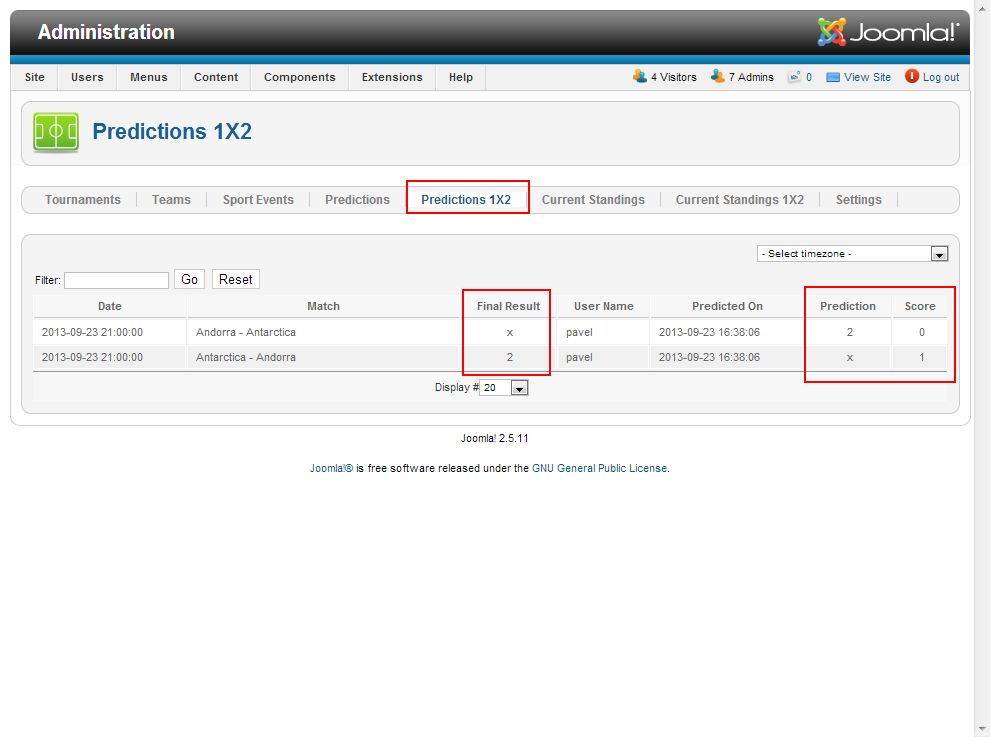Image resolution: width=990 pixels, height=737 pixels.
Task: Open the Extensions menu
Action: [392, 77]
